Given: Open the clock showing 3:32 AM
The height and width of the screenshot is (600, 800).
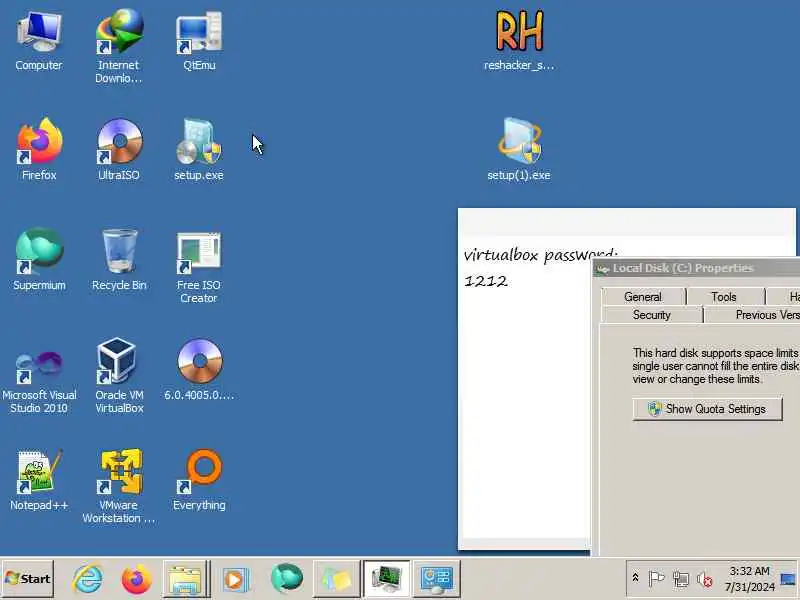Looking at the screenshot, I should pos(749,579).
